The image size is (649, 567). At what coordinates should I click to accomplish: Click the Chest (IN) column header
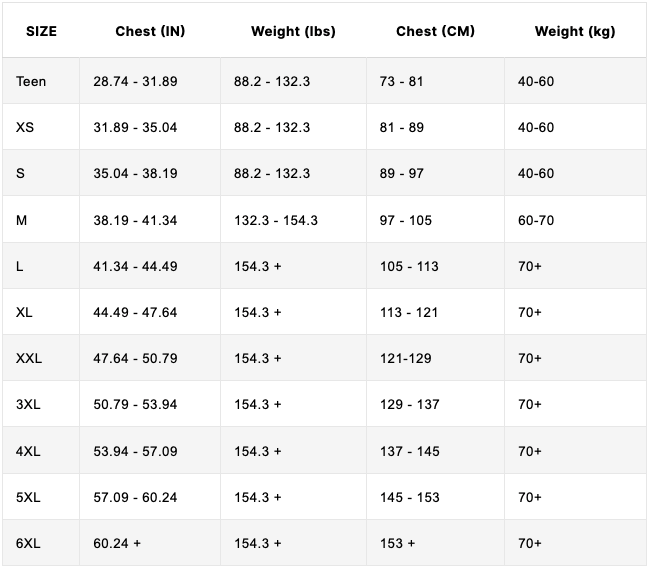(x=150, y=31)
